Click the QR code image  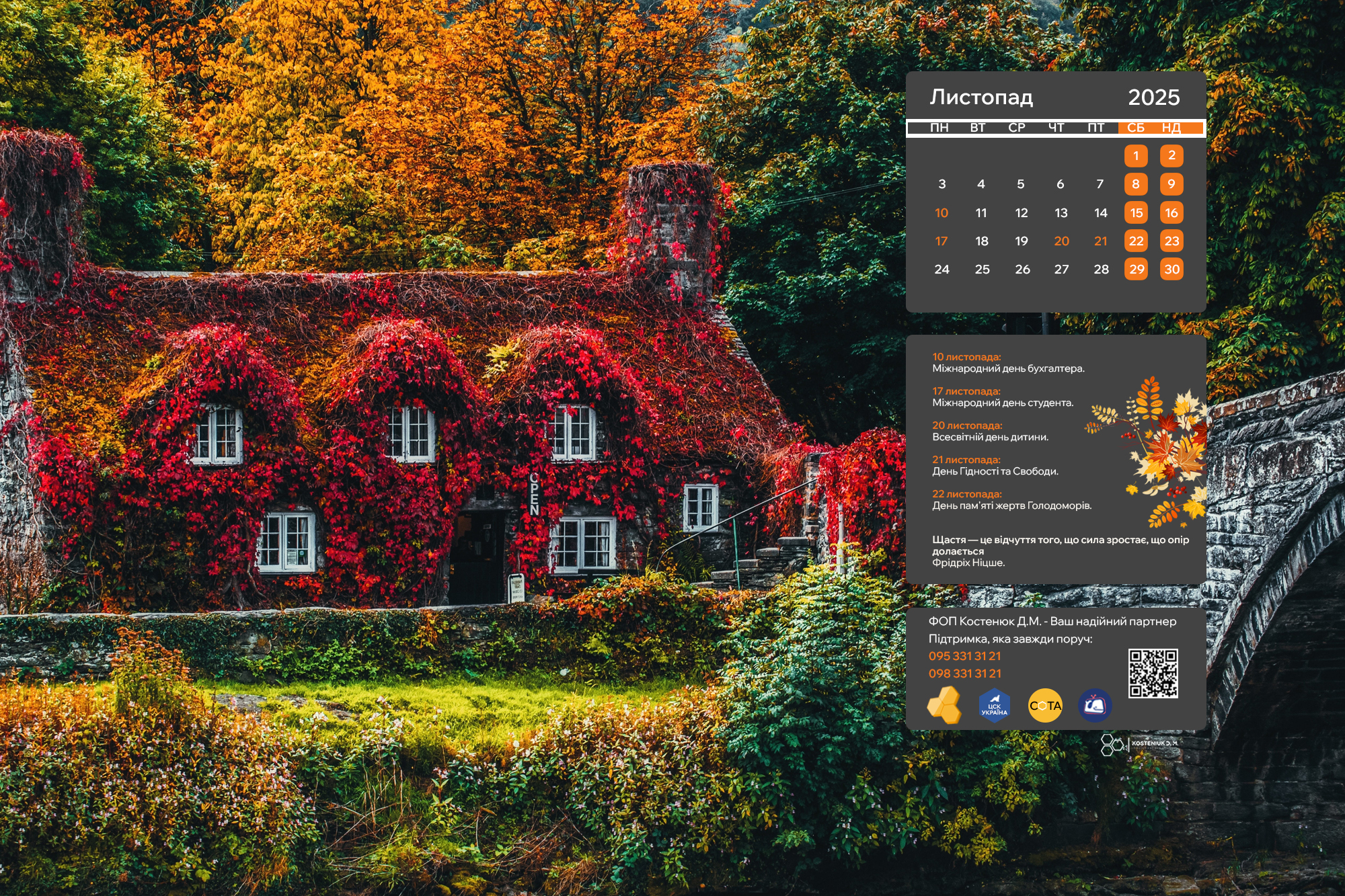pos(1153,673)
